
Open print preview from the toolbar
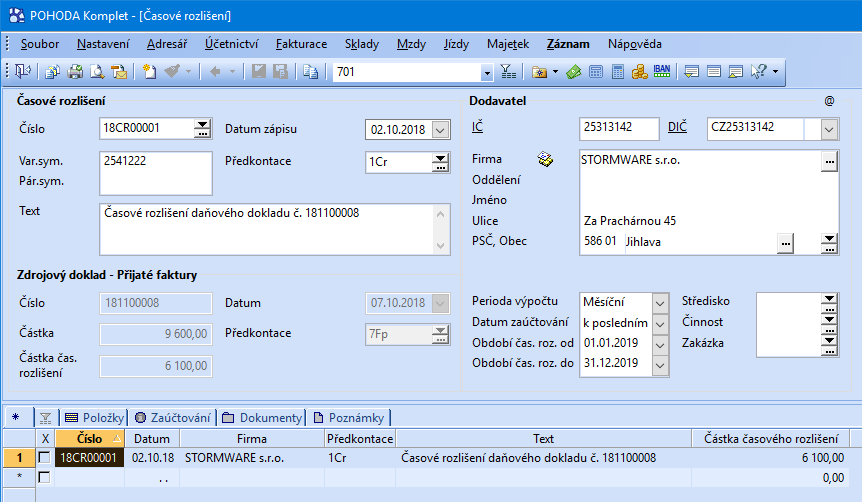(97, 72)
